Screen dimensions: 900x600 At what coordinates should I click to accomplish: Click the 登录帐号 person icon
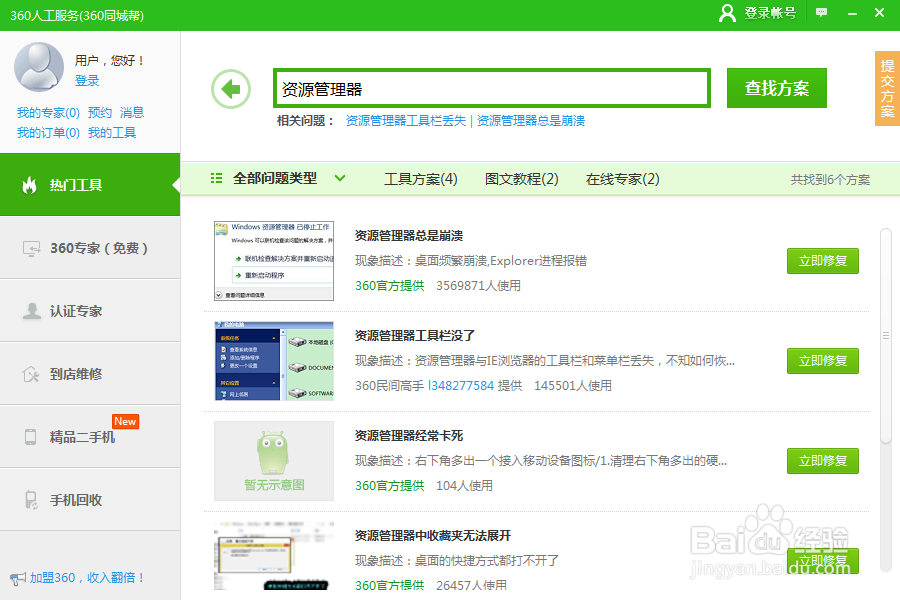[x=727, y=13]
